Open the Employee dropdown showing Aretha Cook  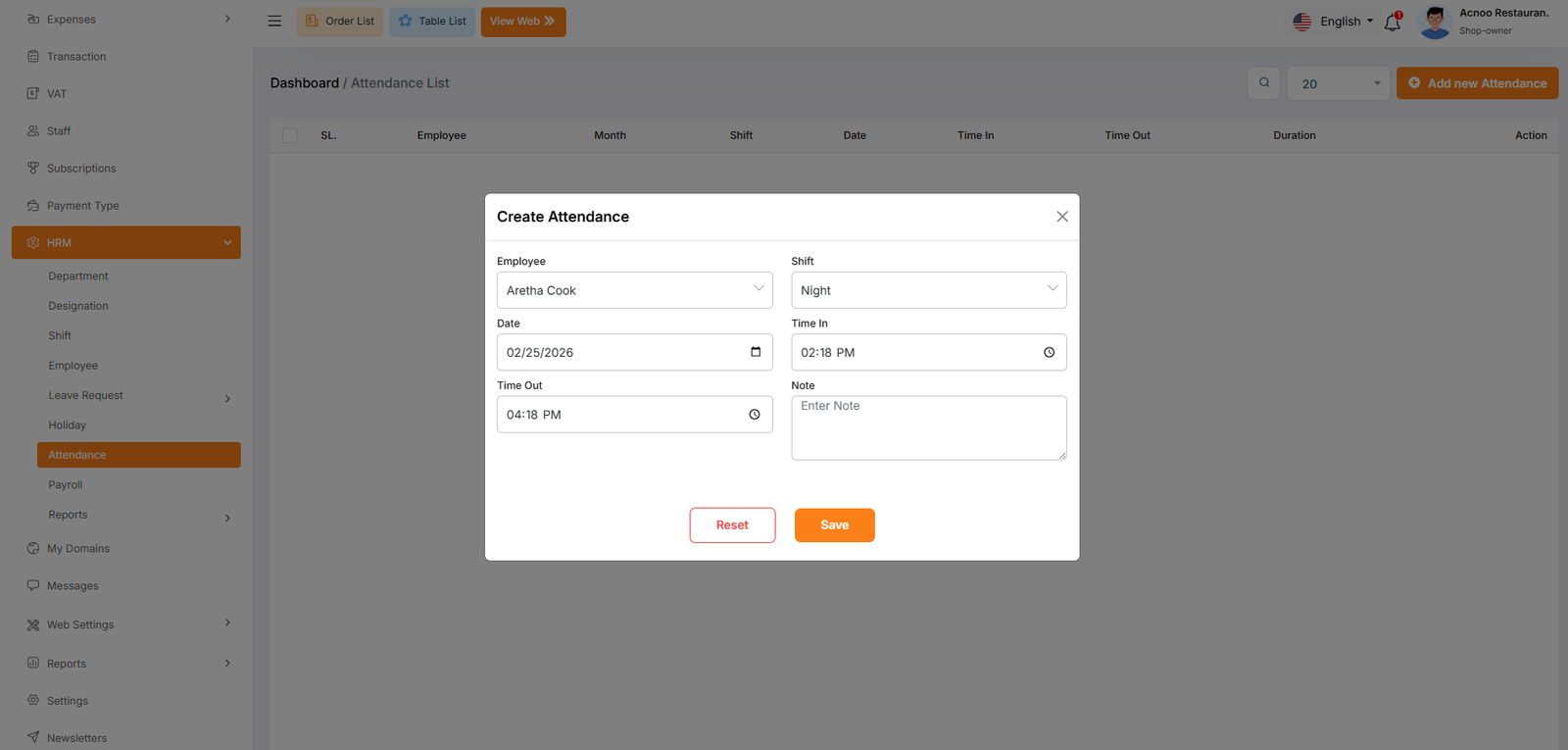tap(634, 290)
